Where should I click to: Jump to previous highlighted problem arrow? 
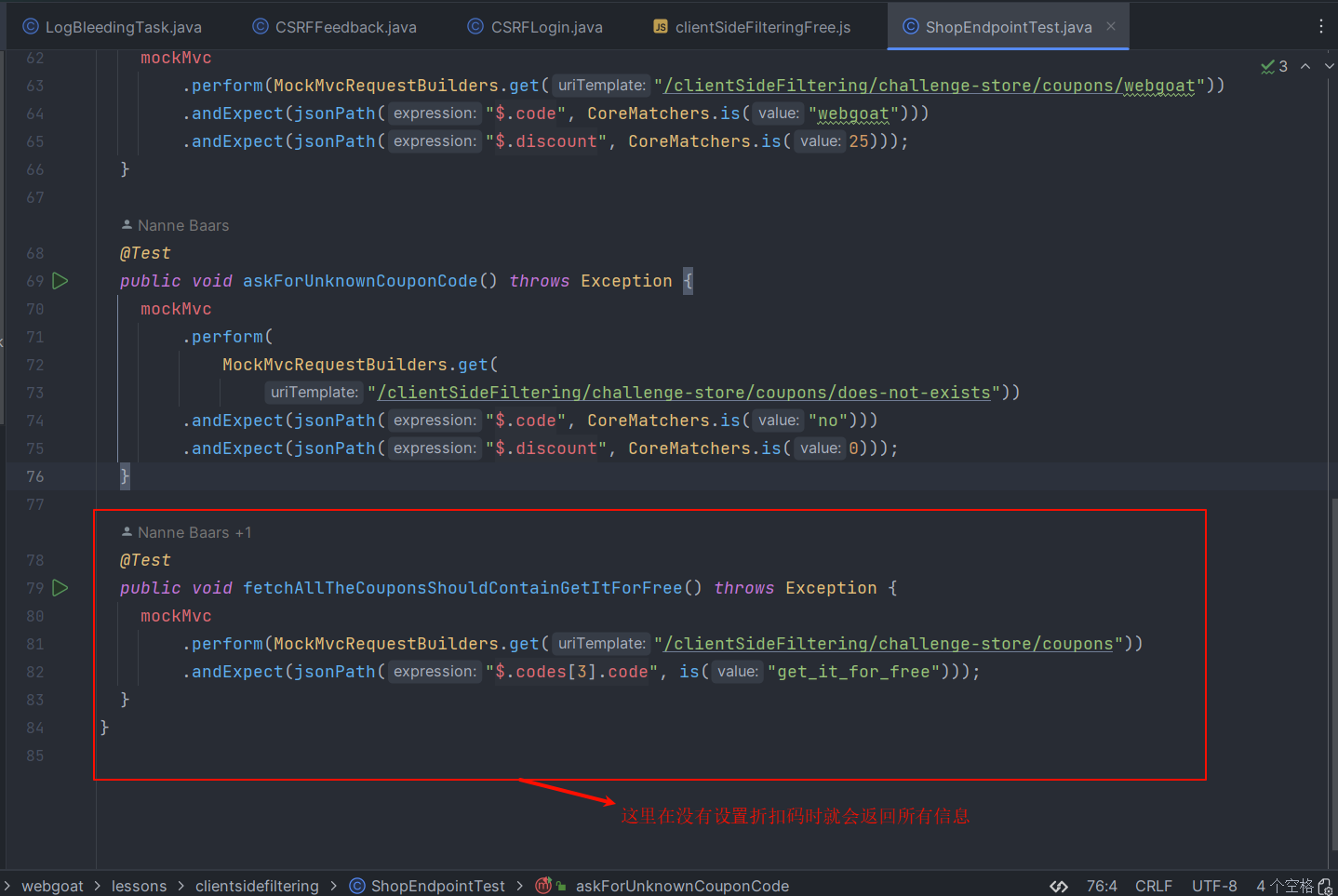1305,66
